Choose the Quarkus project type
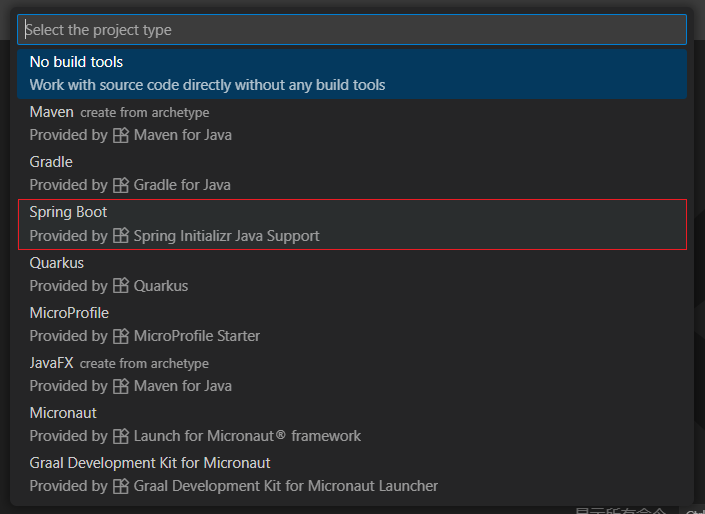705x514 pixels. click(x=352, y=274)
